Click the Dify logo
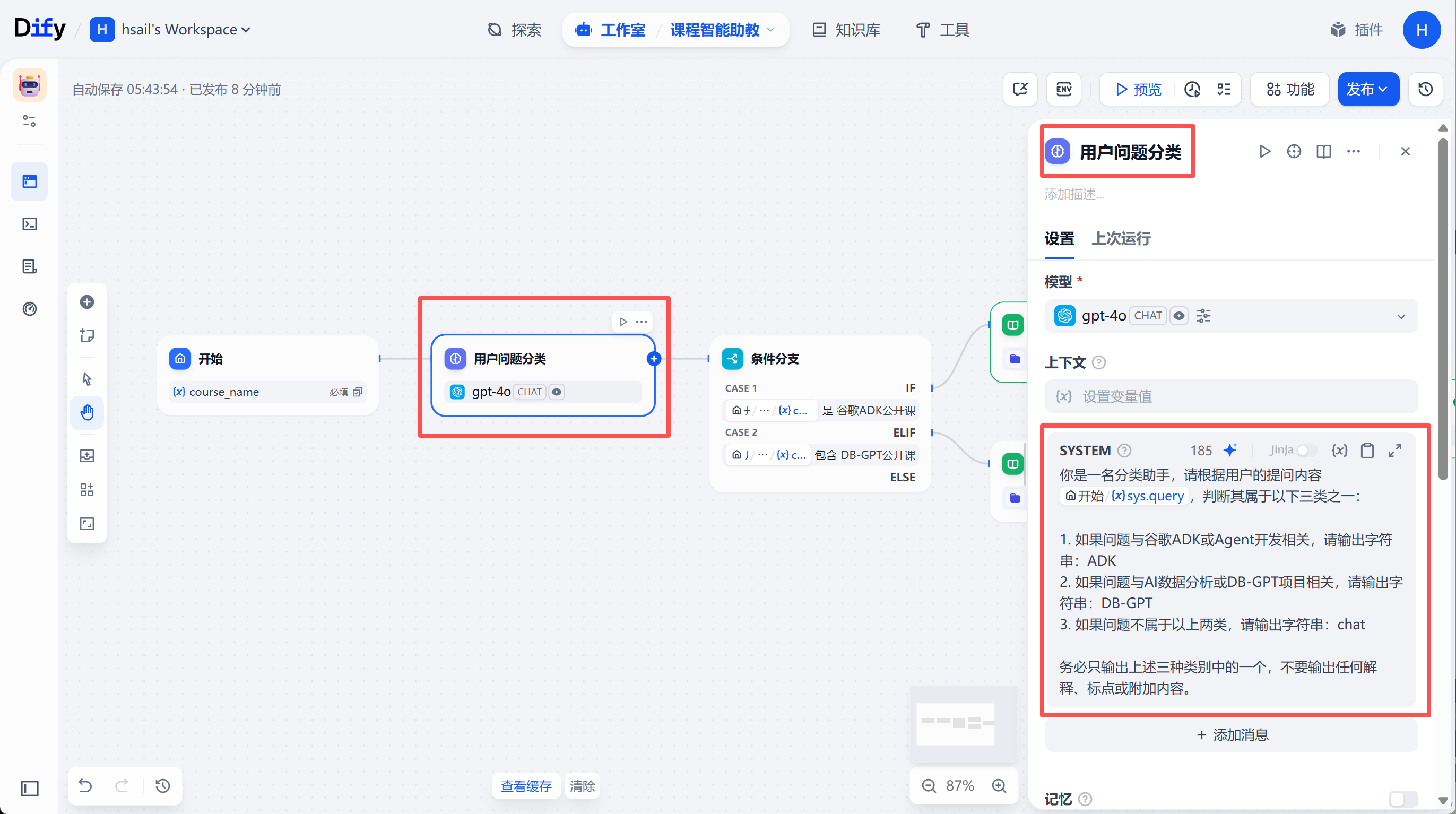Screen dimensions: 1456x814 pos(40,28)
